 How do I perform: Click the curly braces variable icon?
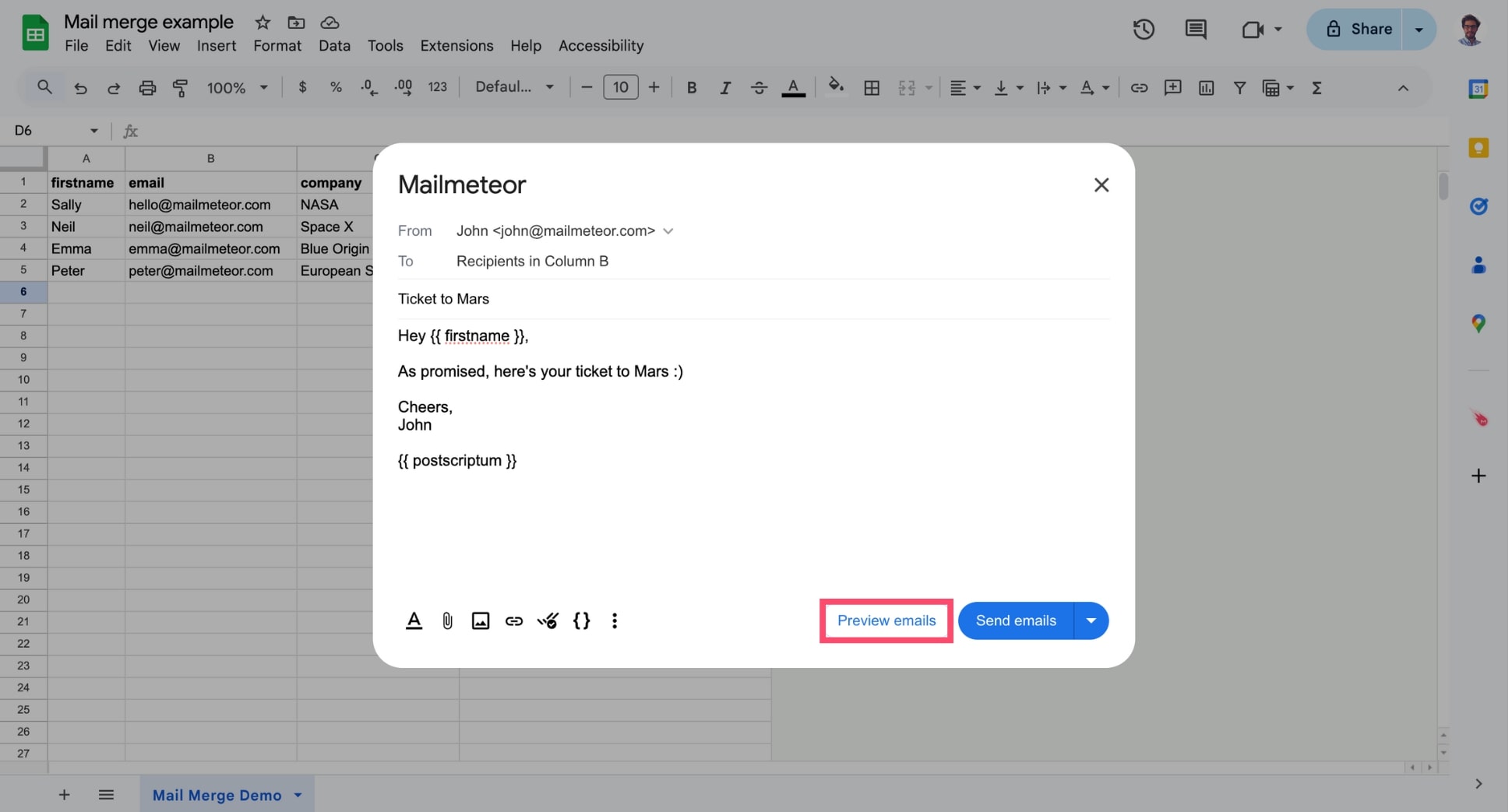581,620
